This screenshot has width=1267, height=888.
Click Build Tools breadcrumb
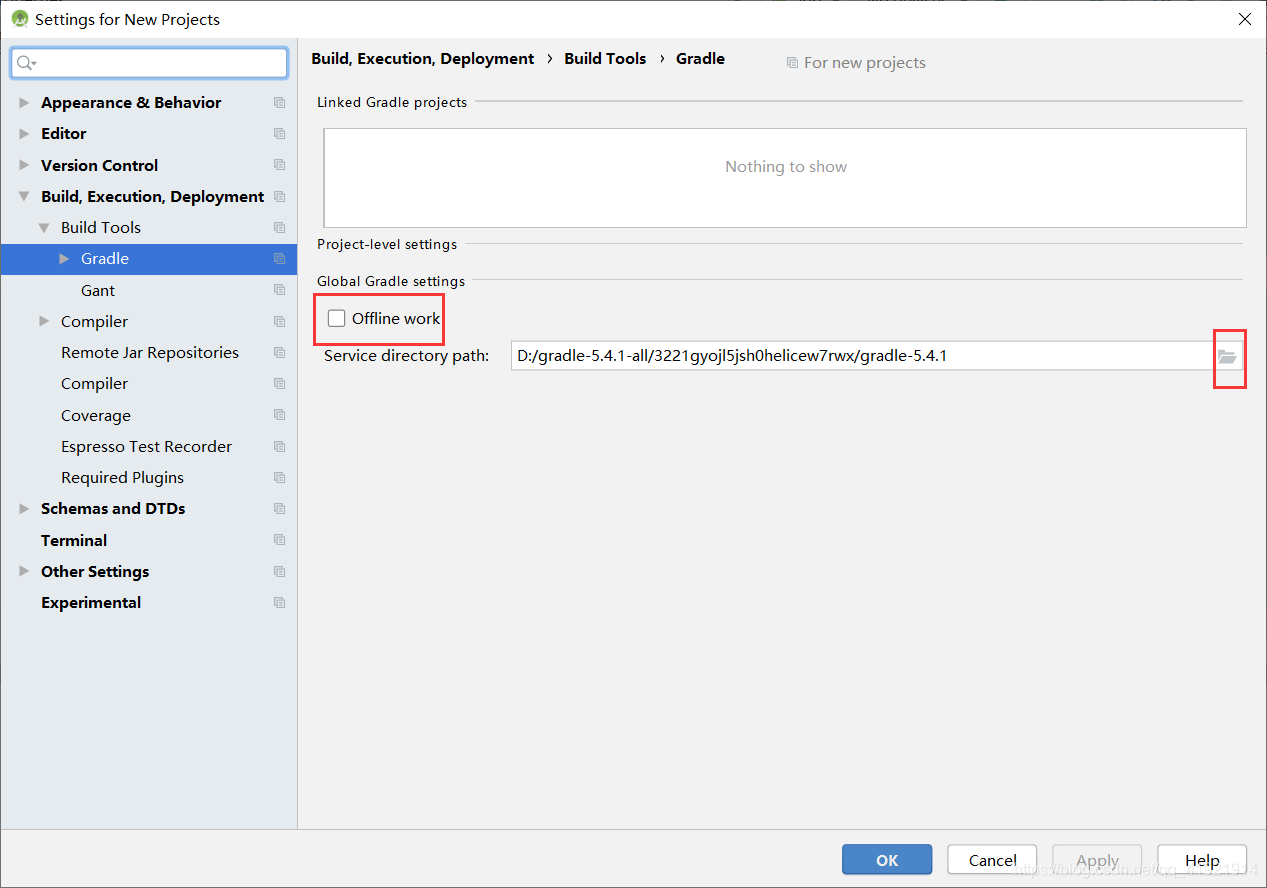pos(605,59)
